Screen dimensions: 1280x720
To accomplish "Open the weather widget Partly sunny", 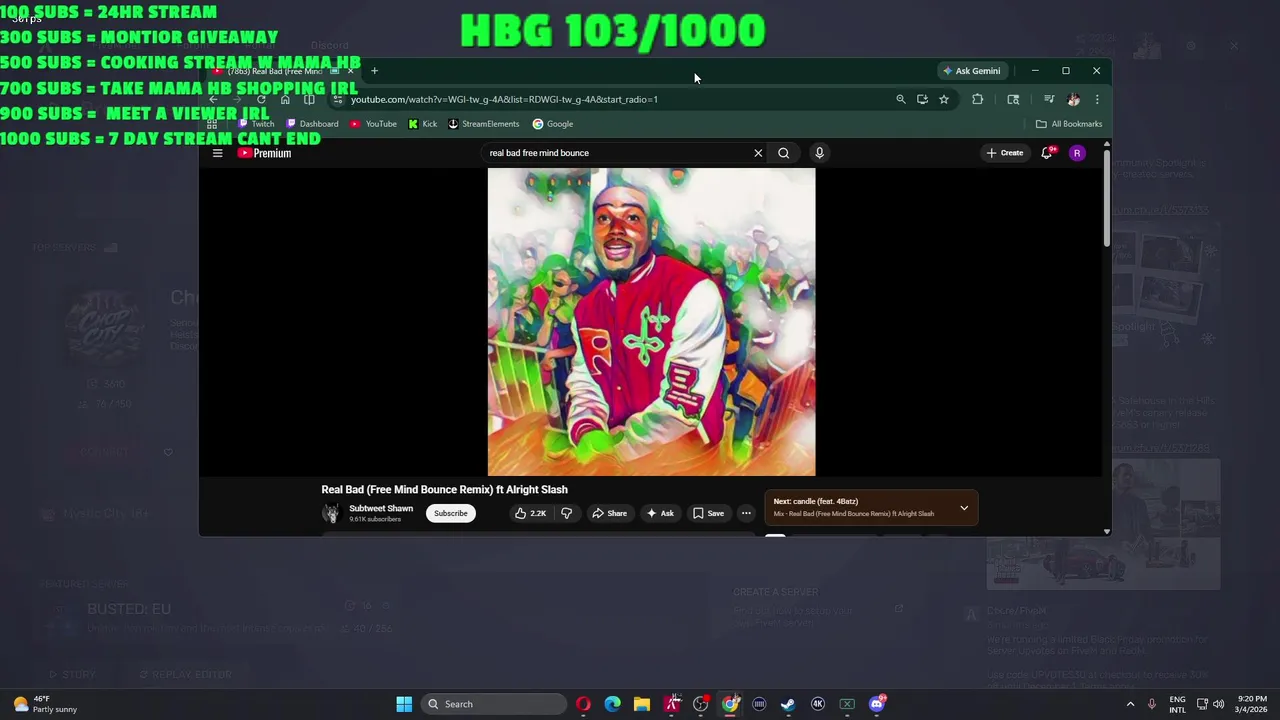I will [x=45, y=704].
